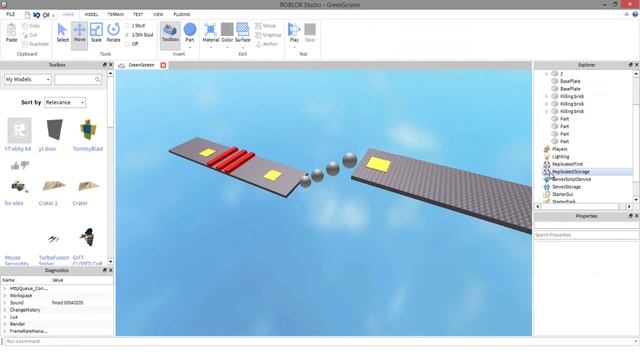Expand the Z model in Explorer
The height and width of the screenshot is (360, 640).
[546, 74]
